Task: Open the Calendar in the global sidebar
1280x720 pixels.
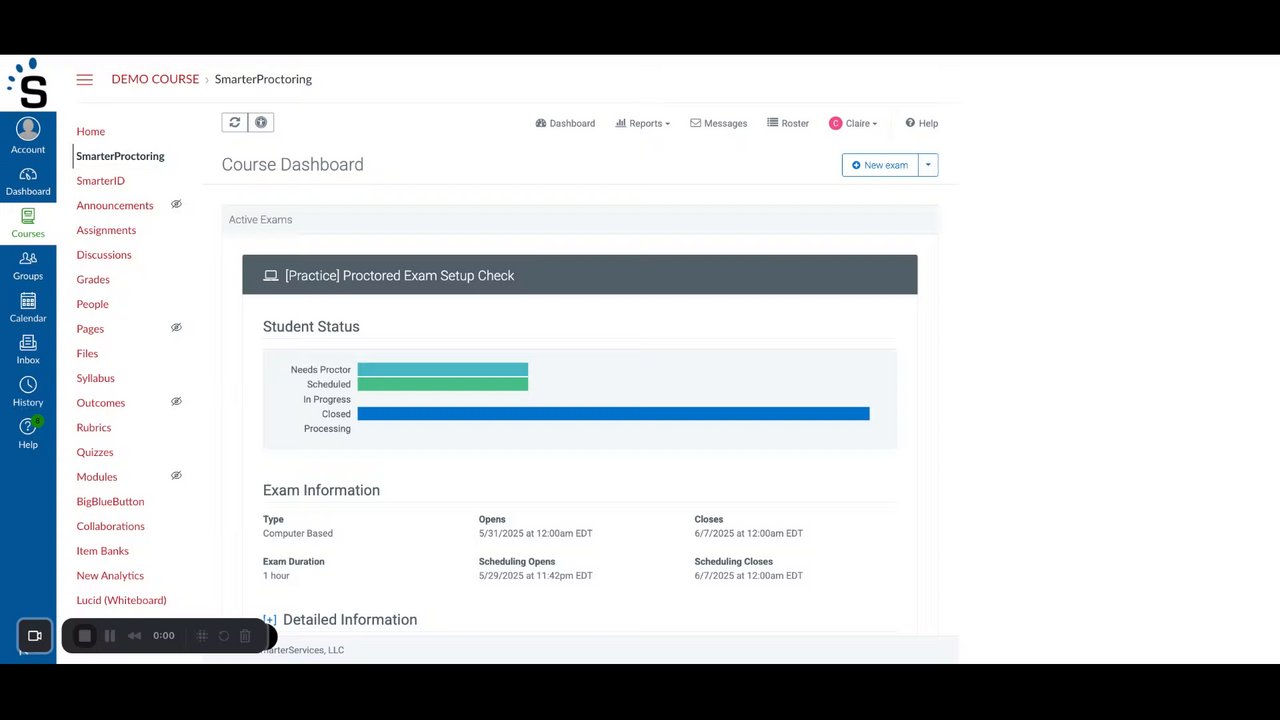Action: click(x=28, y=308)
